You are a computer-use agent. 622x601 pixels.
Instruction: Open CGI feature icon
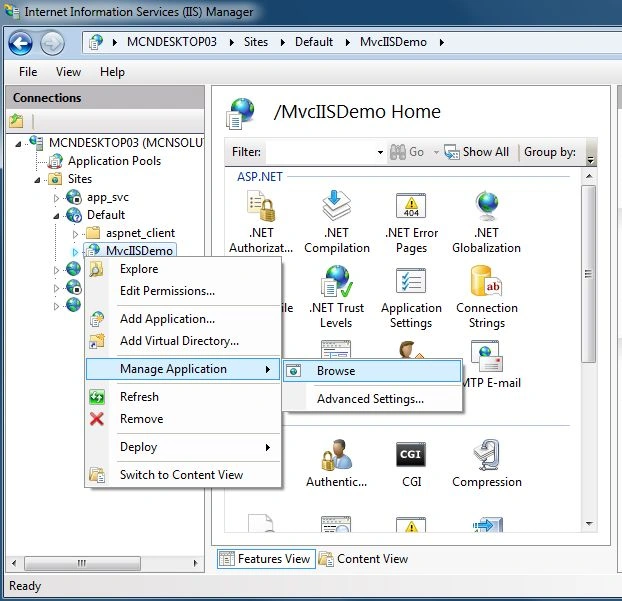tap(411, 454)
